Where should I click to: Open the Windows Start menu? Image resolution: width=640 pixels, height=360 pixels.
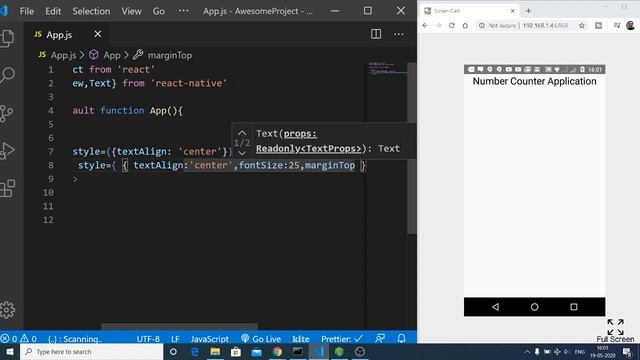(x=10, y=351)
